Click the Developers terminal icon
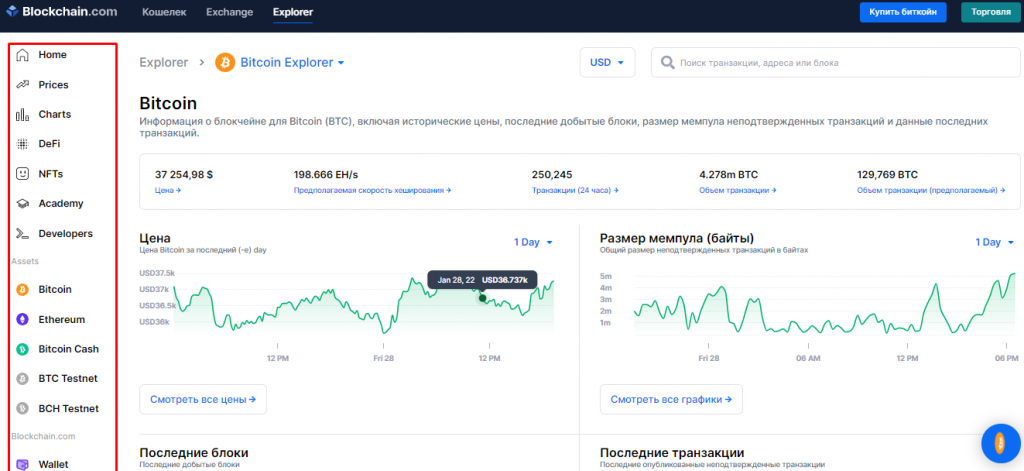The height and width of the screenshot is (471, 1024). (22, 234)
